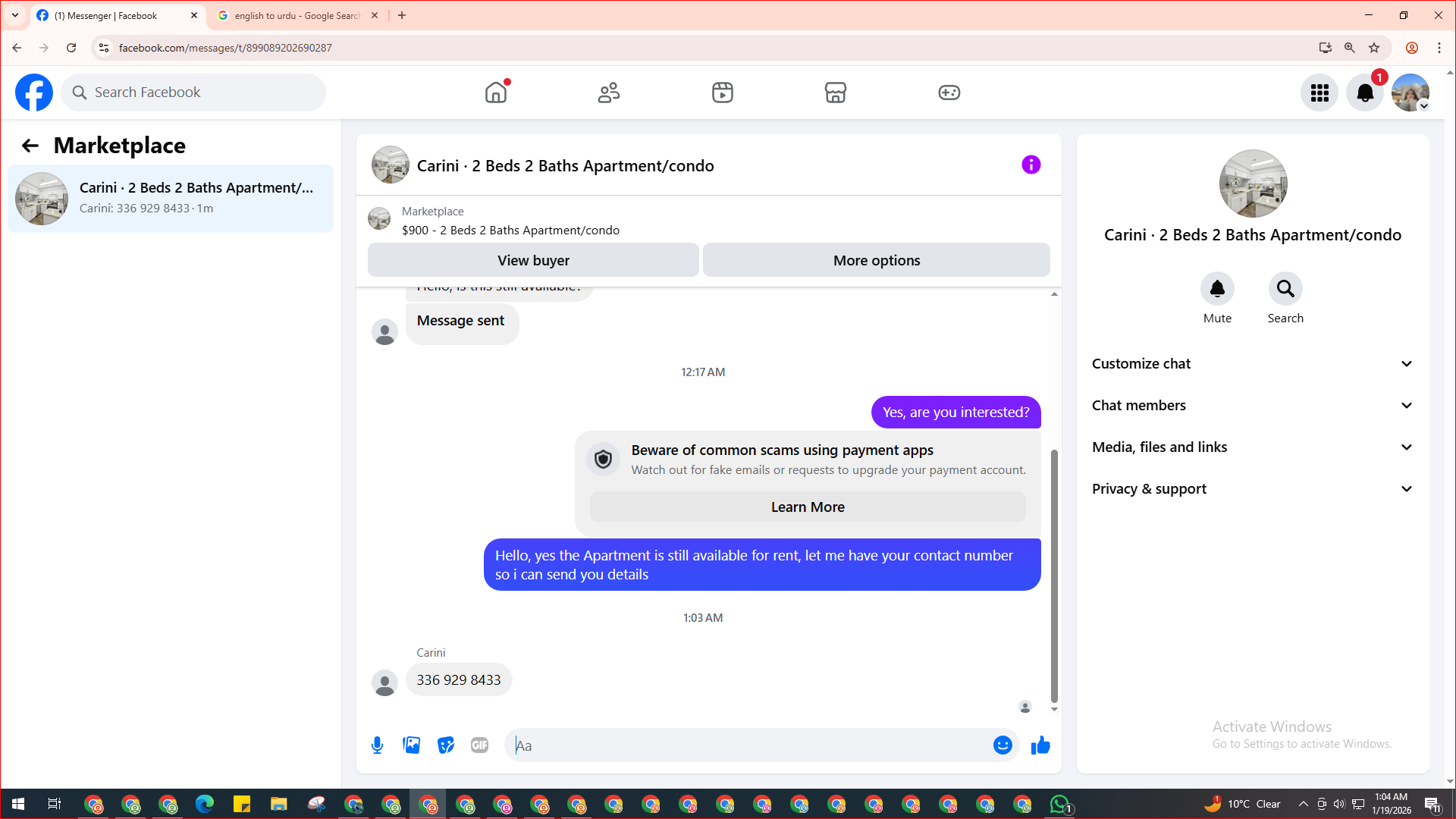1456x819 pixels.
Task: Click Learn More about payment scams
Action: tap(808, 507)
